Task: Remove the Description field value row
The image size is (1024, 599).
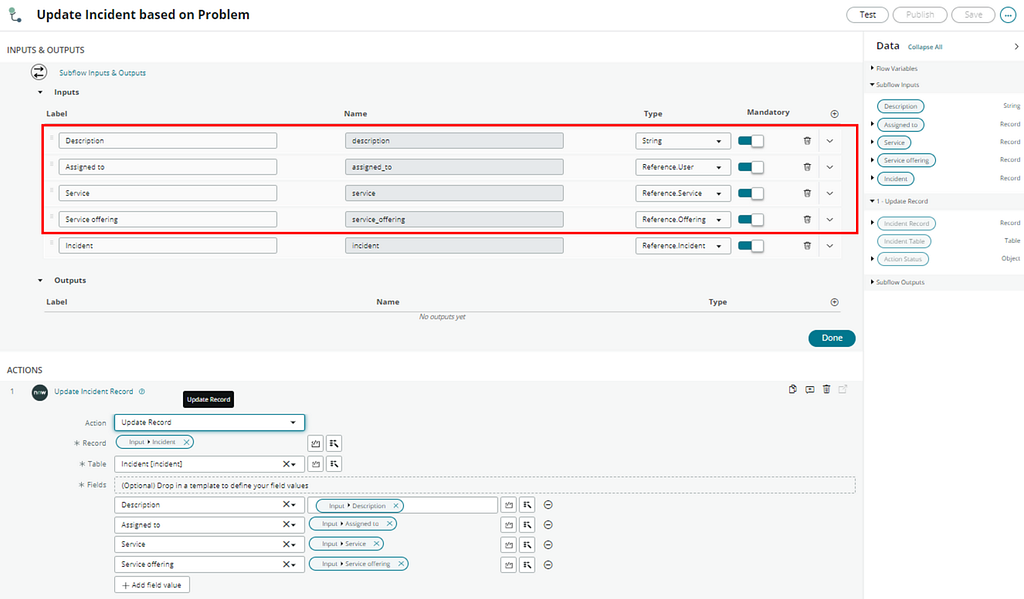Action: click(549, 505)
